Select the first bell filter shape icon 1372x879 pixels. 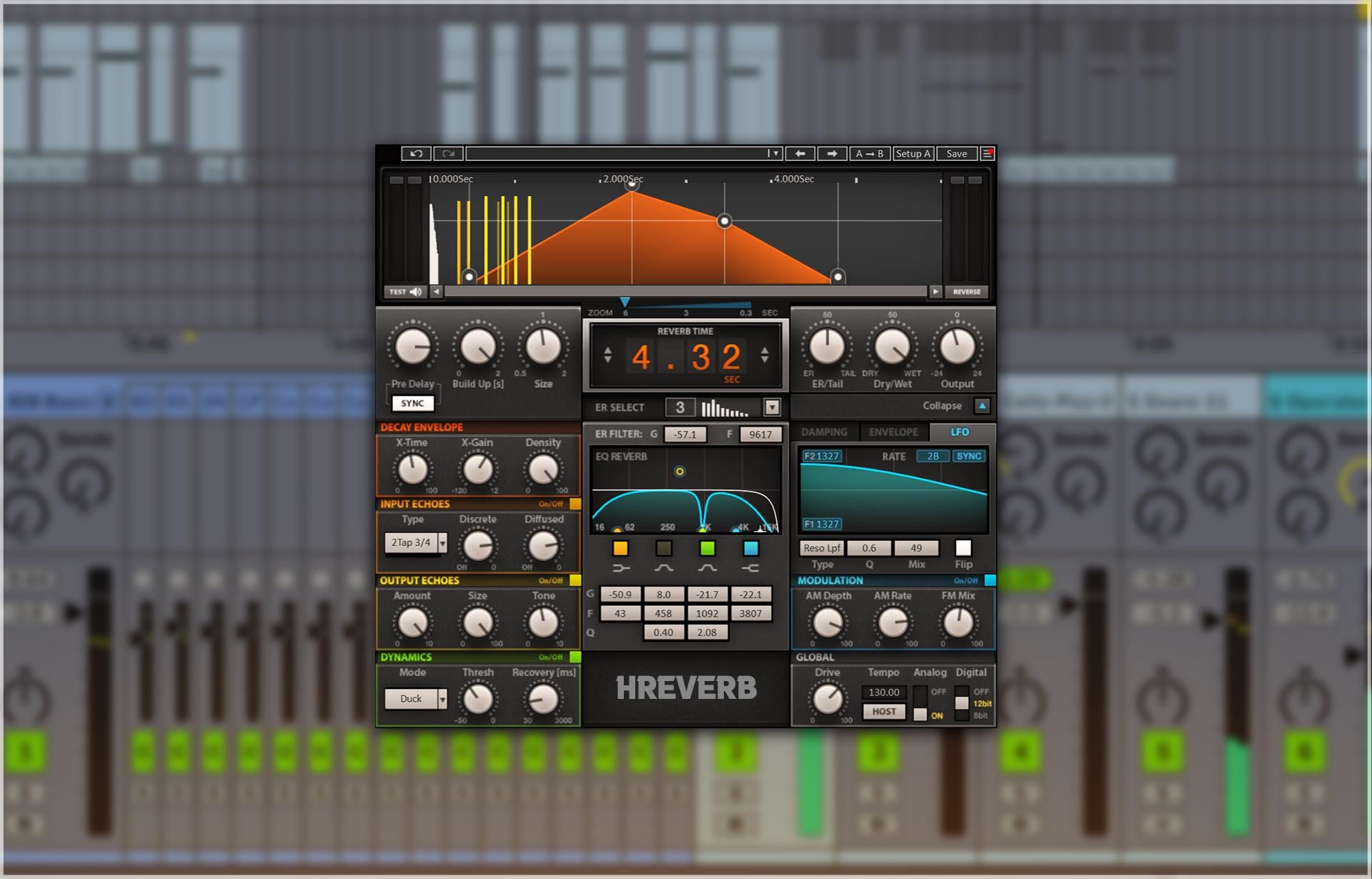[664, 568]
